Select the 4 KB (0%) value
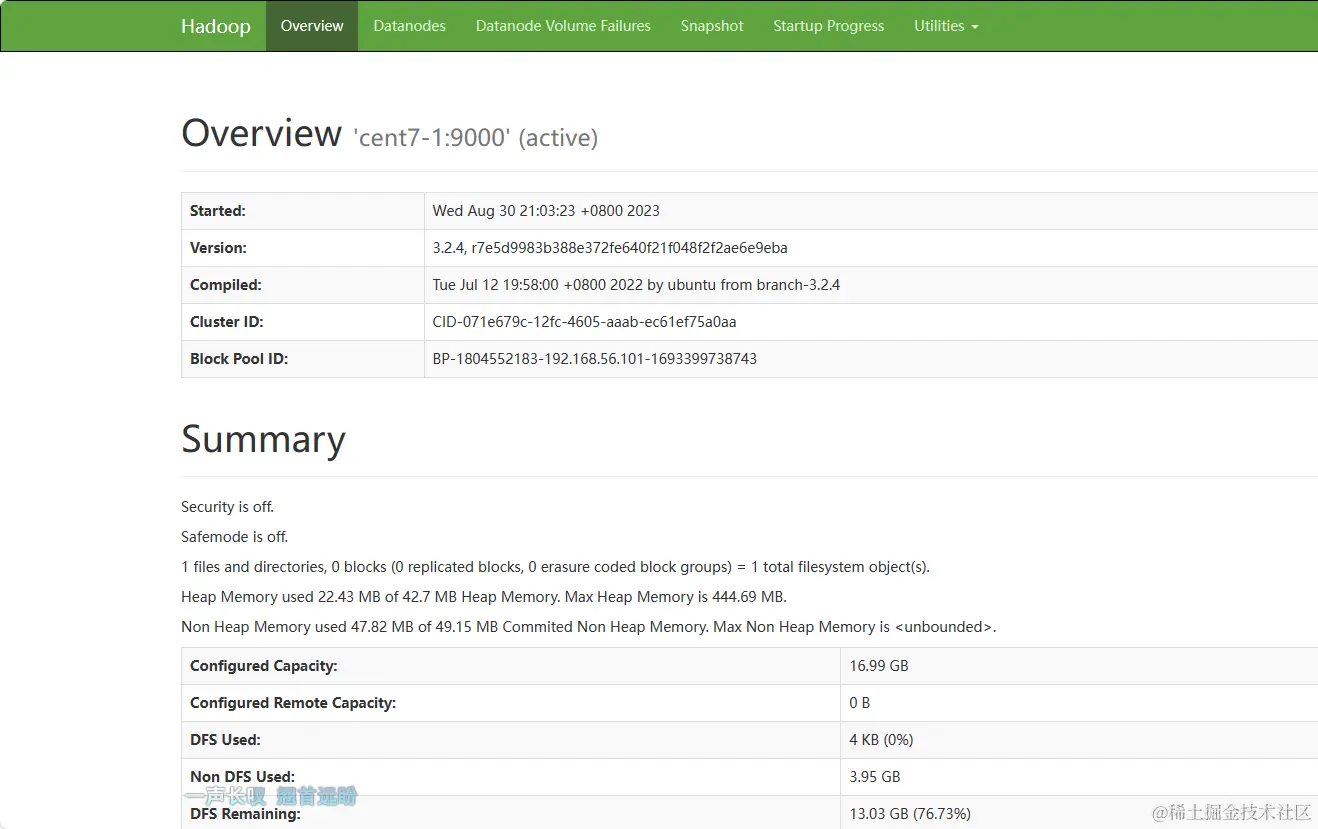1318x829 pixels. (x=882, y=740)
